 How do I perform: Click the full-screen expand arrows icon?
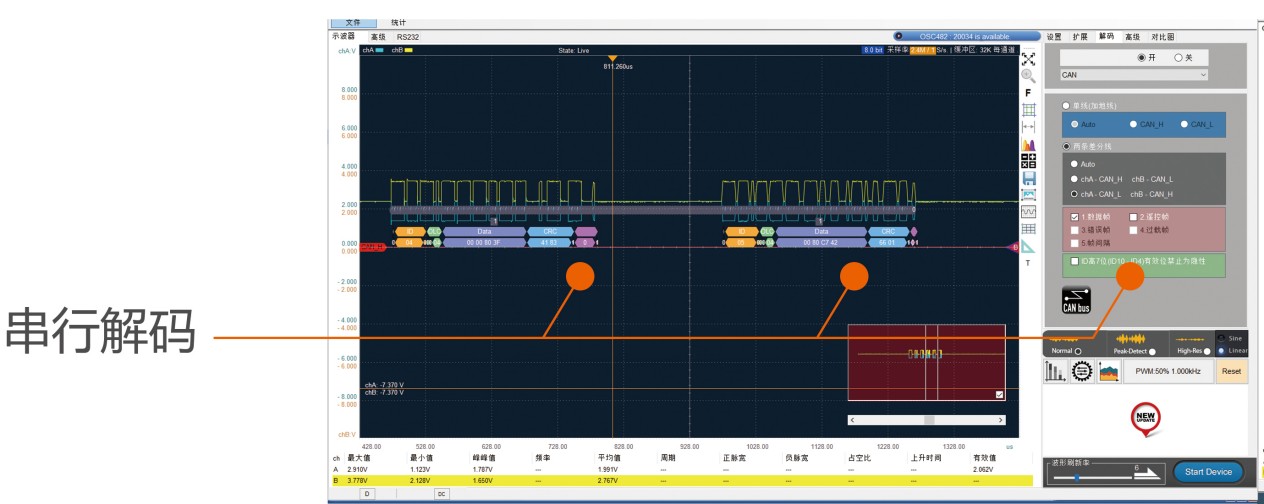point(1027,59)
